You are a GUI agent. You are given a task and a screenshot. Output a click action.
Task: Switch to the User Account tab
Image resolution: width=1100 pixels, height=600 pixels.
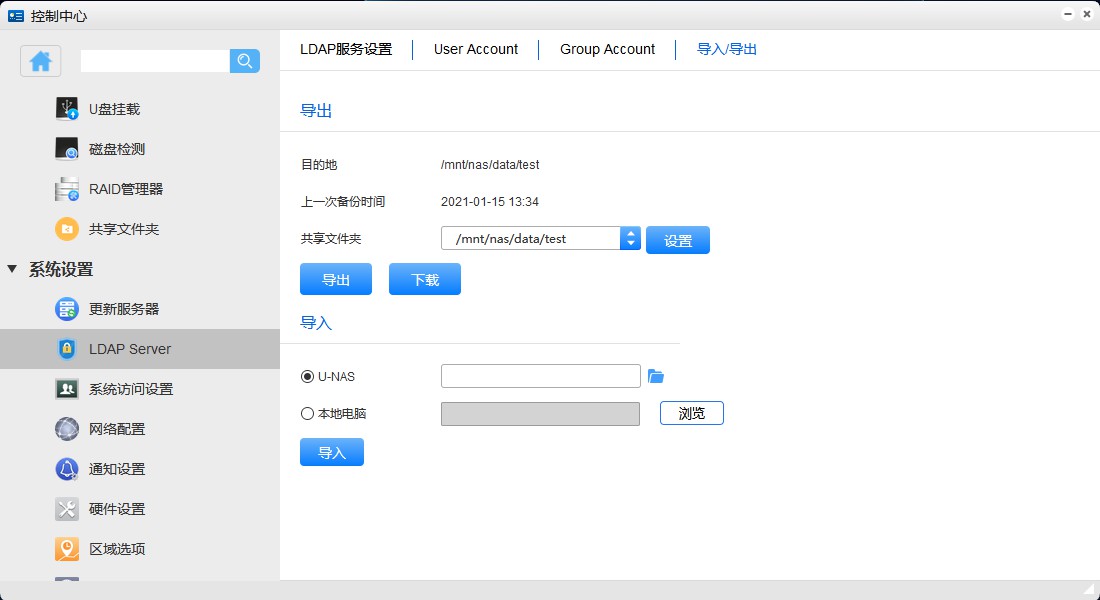point(476,49)
